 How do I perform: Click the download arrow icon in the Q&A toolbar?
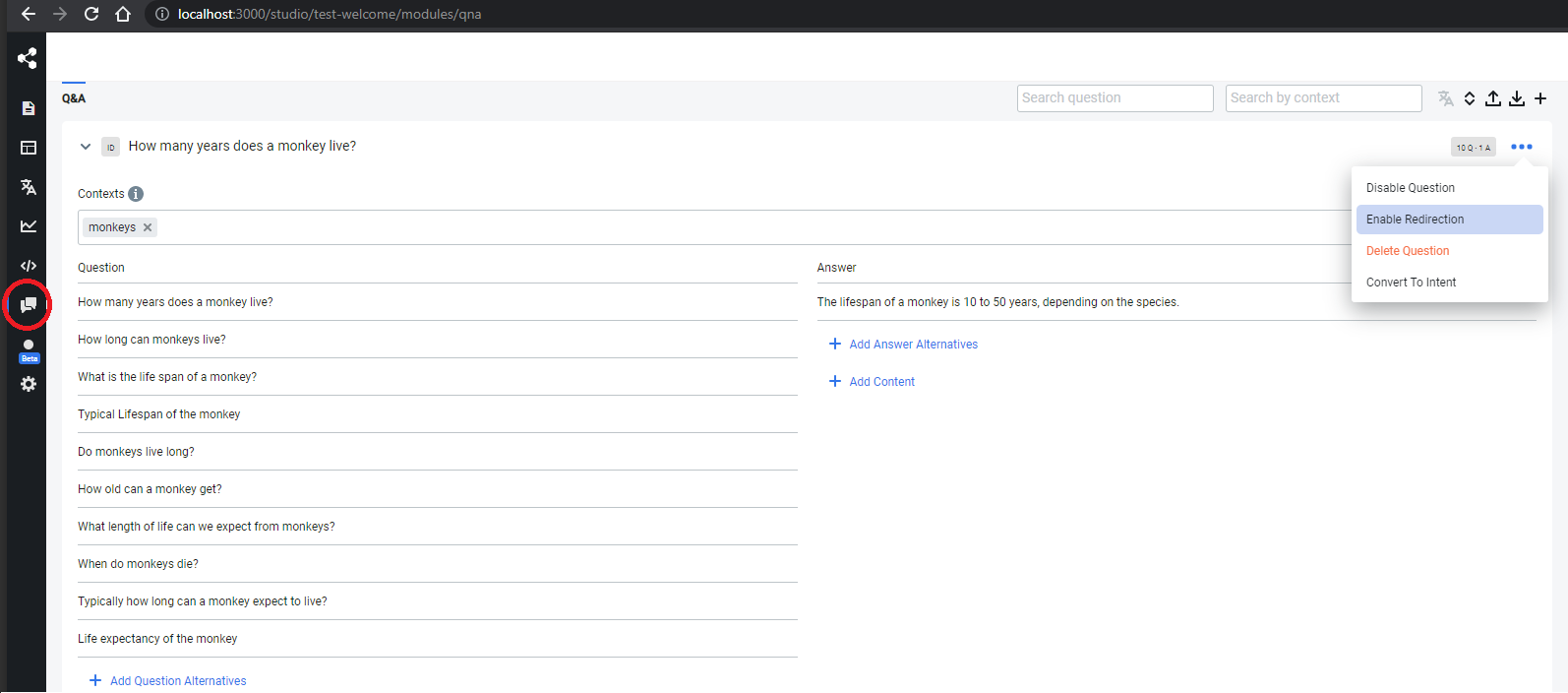point(1517,98)
